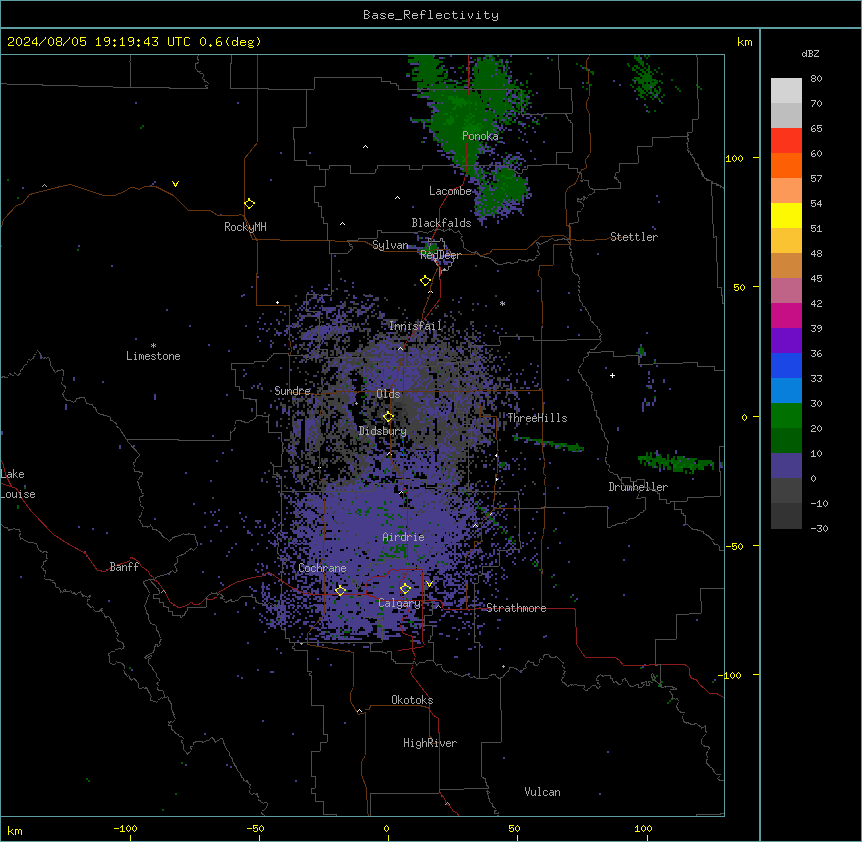
Task: Click the asterisk marker above Limestone
Action: tap(153, 346)
